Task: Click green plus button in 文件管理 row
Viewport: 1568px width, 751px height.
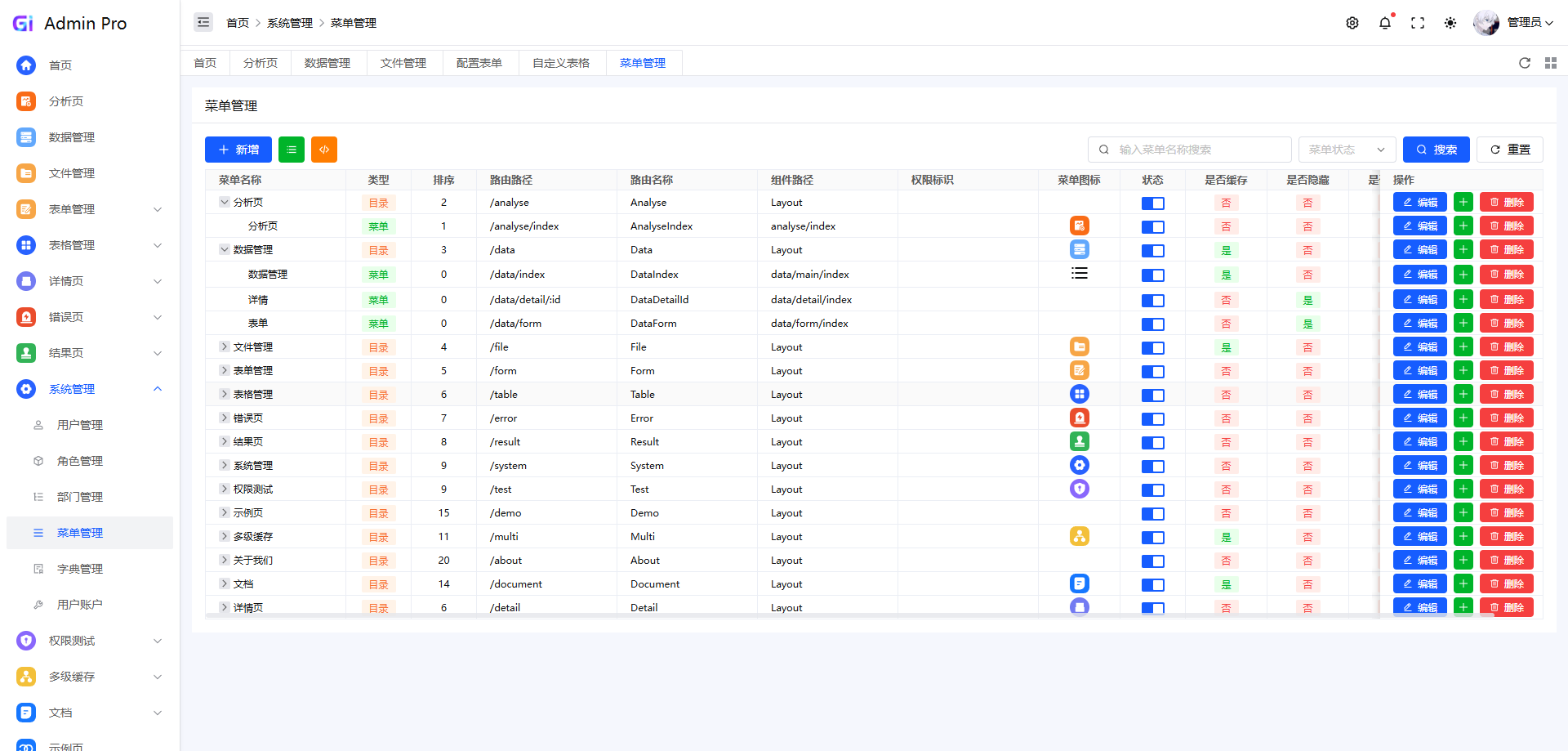Action: pyautogui.click(x=1463, y=347)
